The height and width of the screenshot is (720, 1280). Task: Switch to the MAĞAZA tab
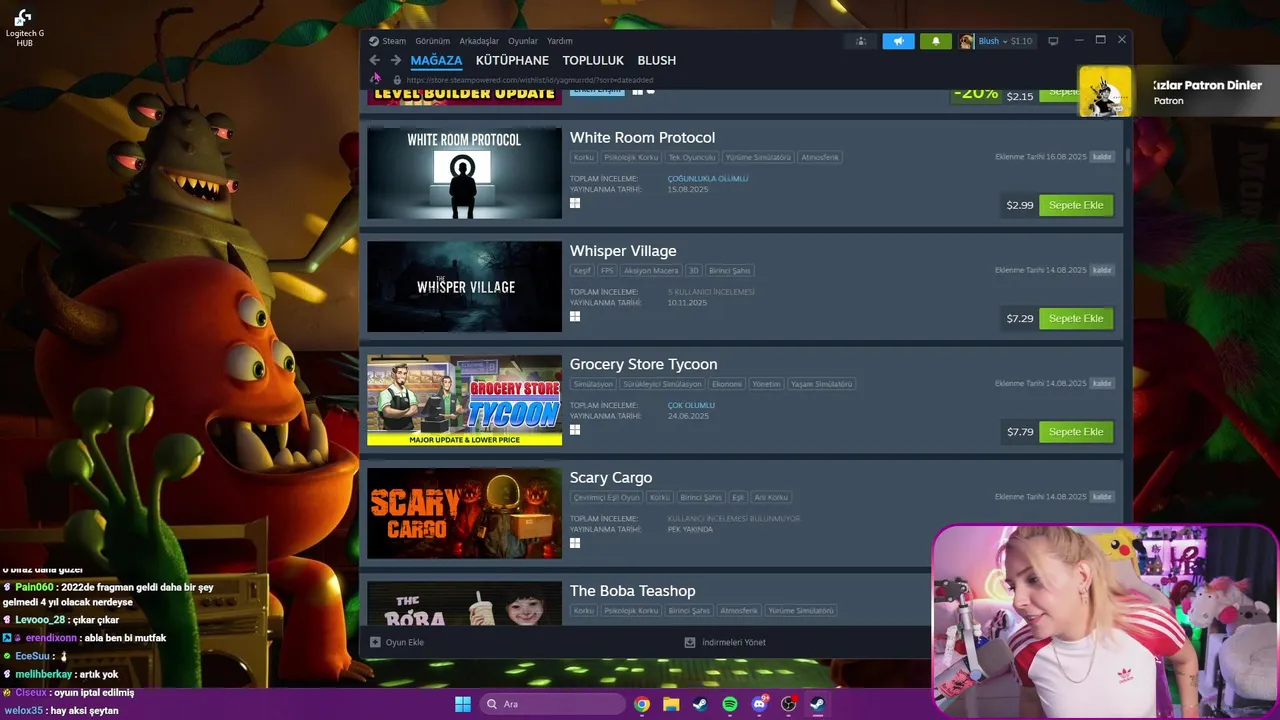pyautogui.click(x=436, y=60)
